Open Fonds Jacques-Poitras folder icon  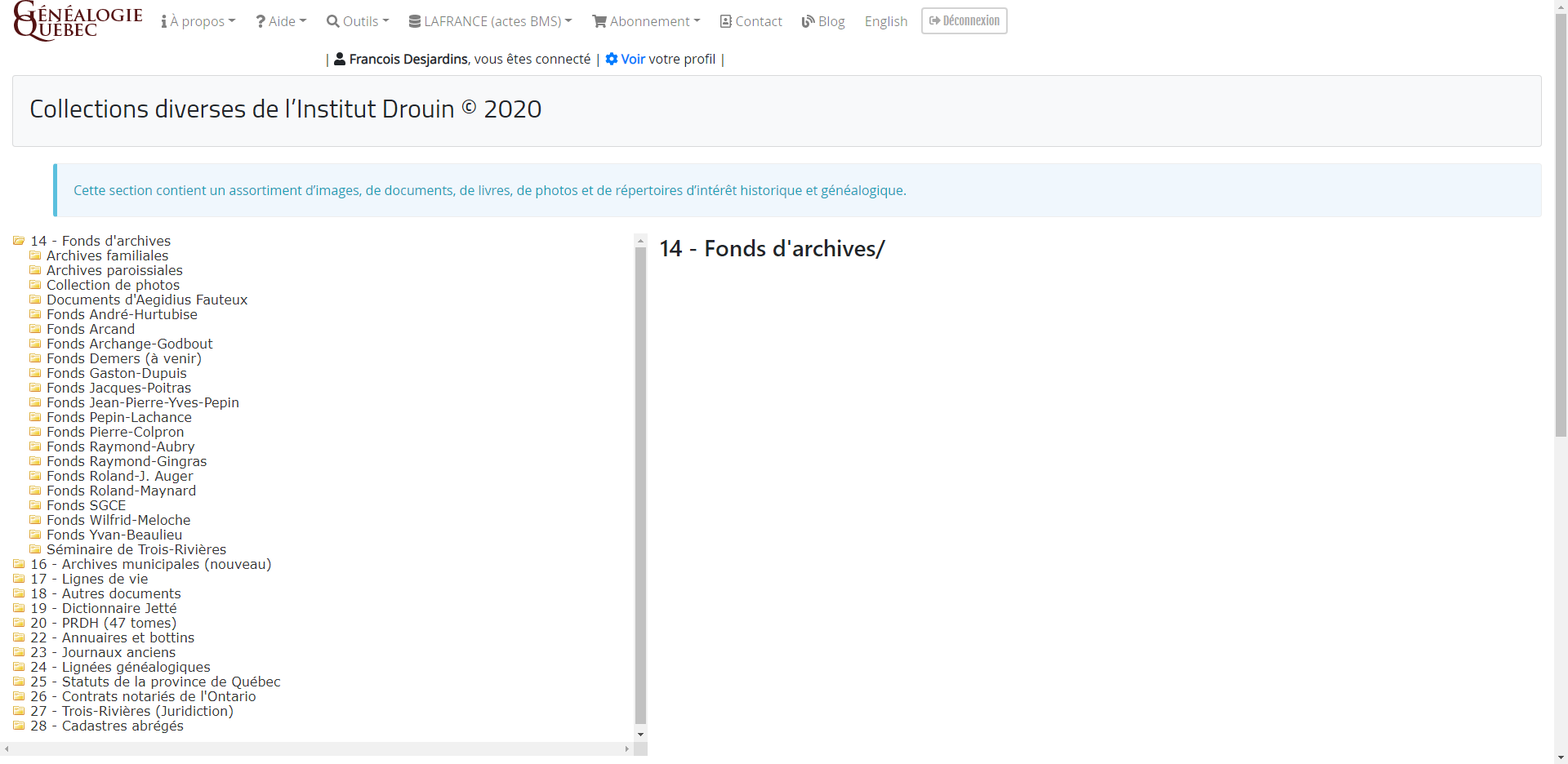(x=35, y=388)
